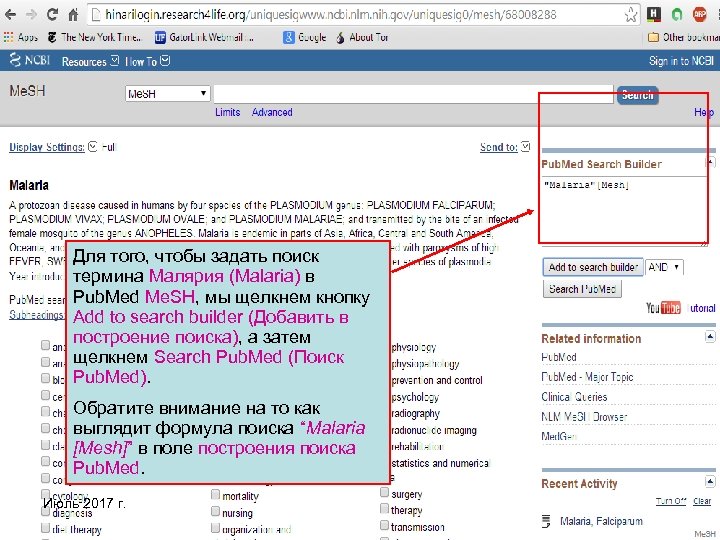Open the How To menu
The height and width of the screenshot is (540, 720).
coord(147,61)
